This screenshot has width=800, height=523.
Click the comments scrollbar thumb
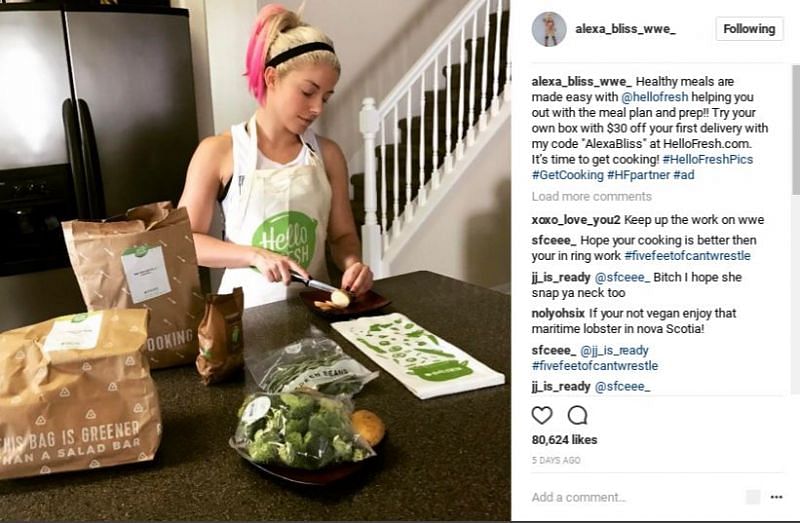[795, 130]
